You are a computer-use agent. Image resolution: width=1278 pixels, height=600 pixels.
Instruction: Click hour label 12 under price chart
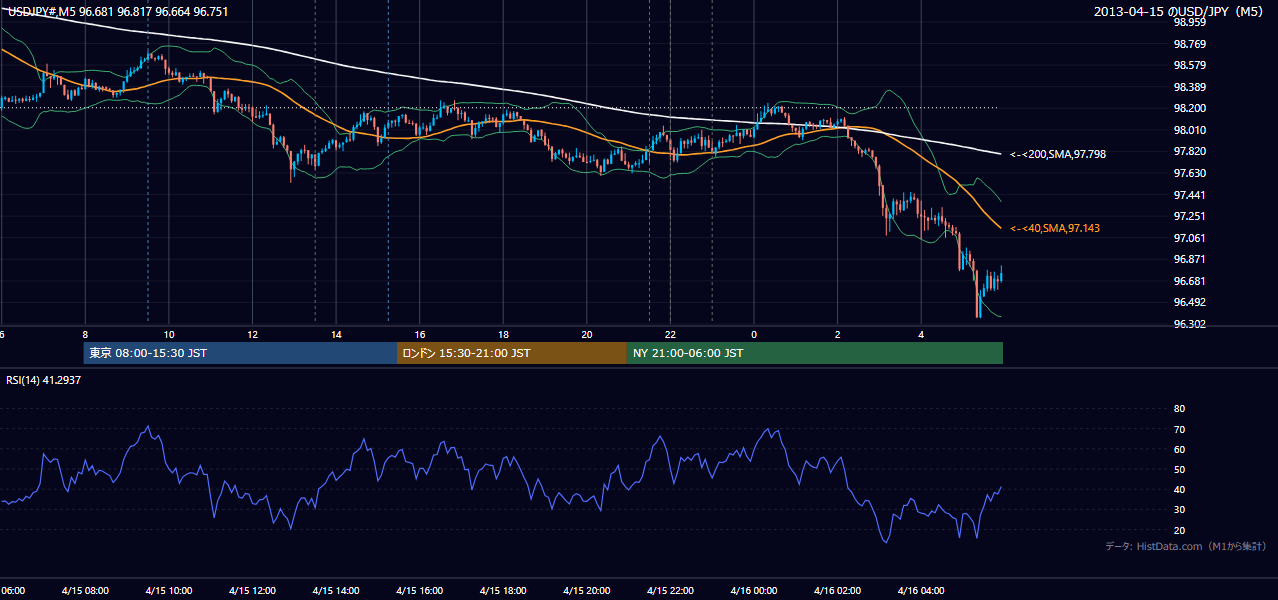coord(252,334)
